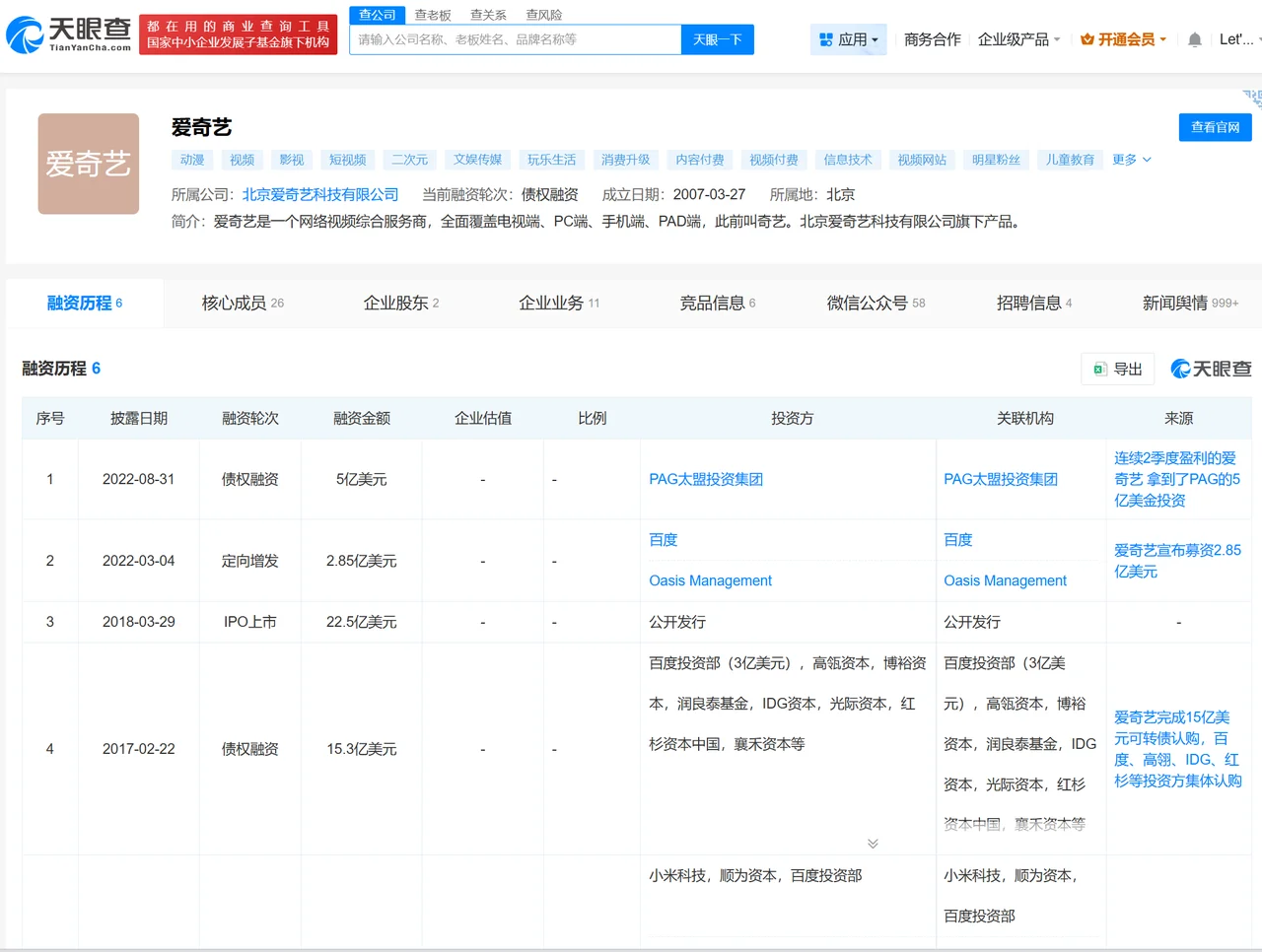Click the 2022-08-31 date cell

point(139,480)
